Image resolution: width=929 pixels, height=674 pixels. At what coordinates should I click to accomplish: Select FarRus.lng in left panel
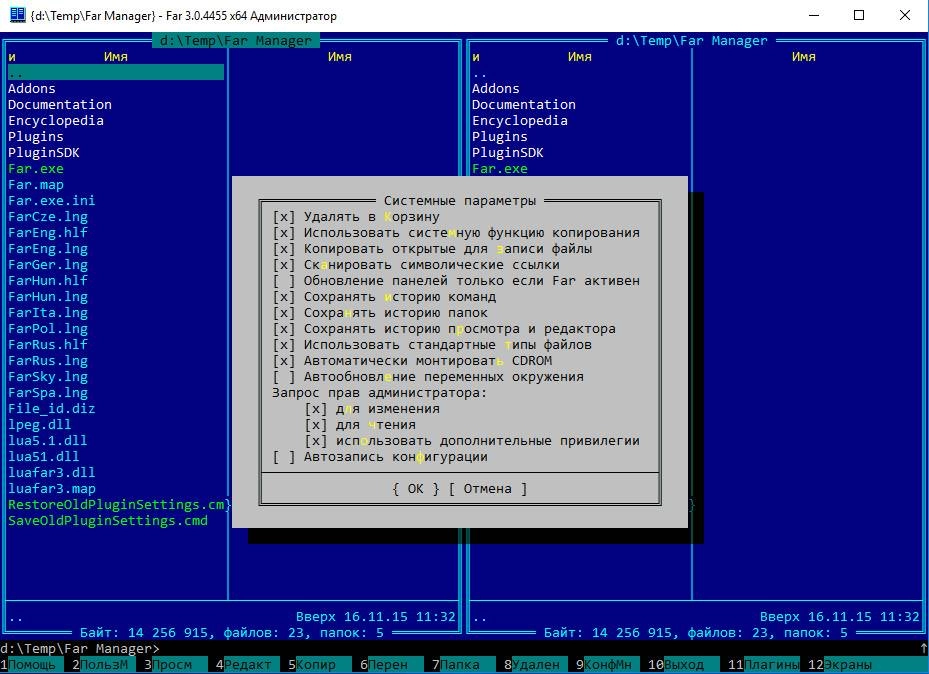(x=48, y=361)
